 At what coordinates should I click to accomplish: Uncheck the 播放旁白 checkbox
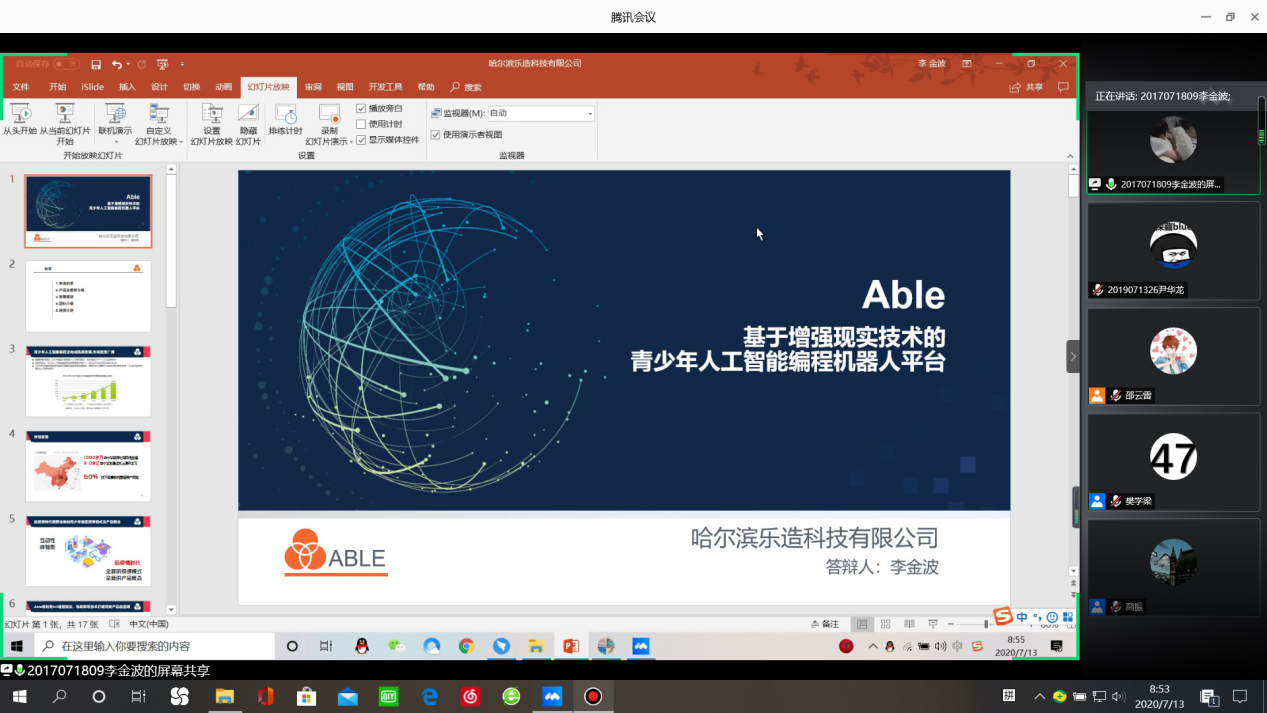[x=361, y=108]
